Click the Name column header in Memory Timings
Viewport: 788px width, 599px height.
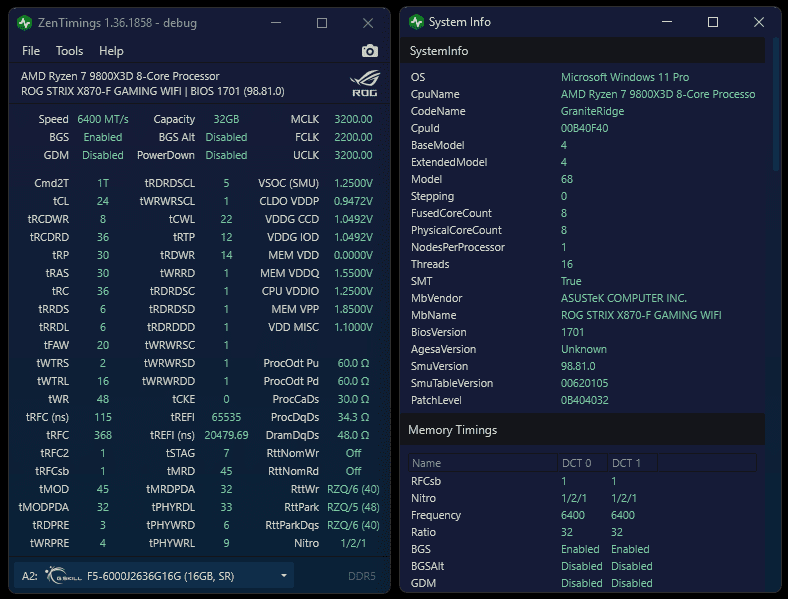coord(483,463)
